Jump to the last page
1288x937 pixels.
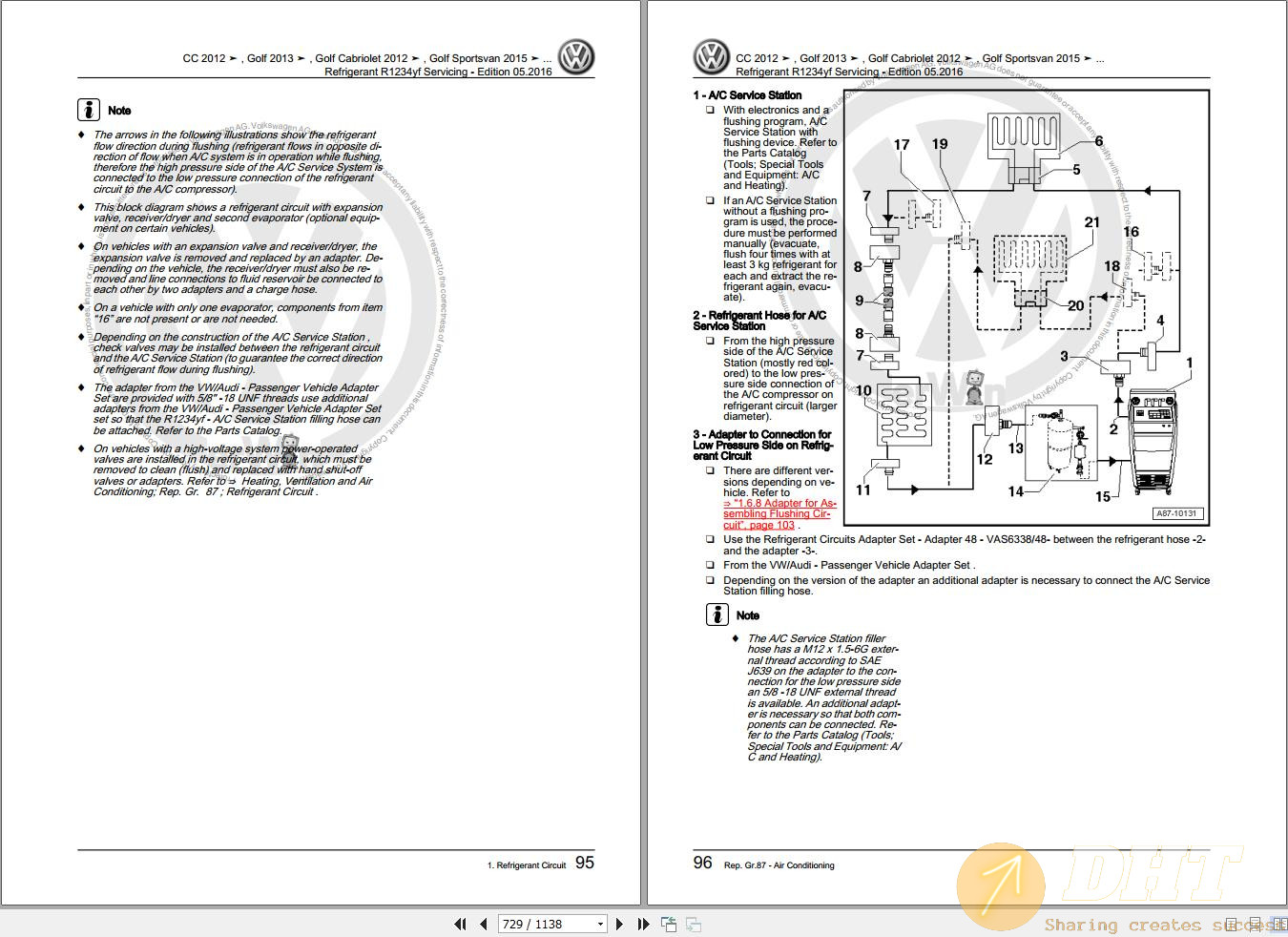click(643, 924)
